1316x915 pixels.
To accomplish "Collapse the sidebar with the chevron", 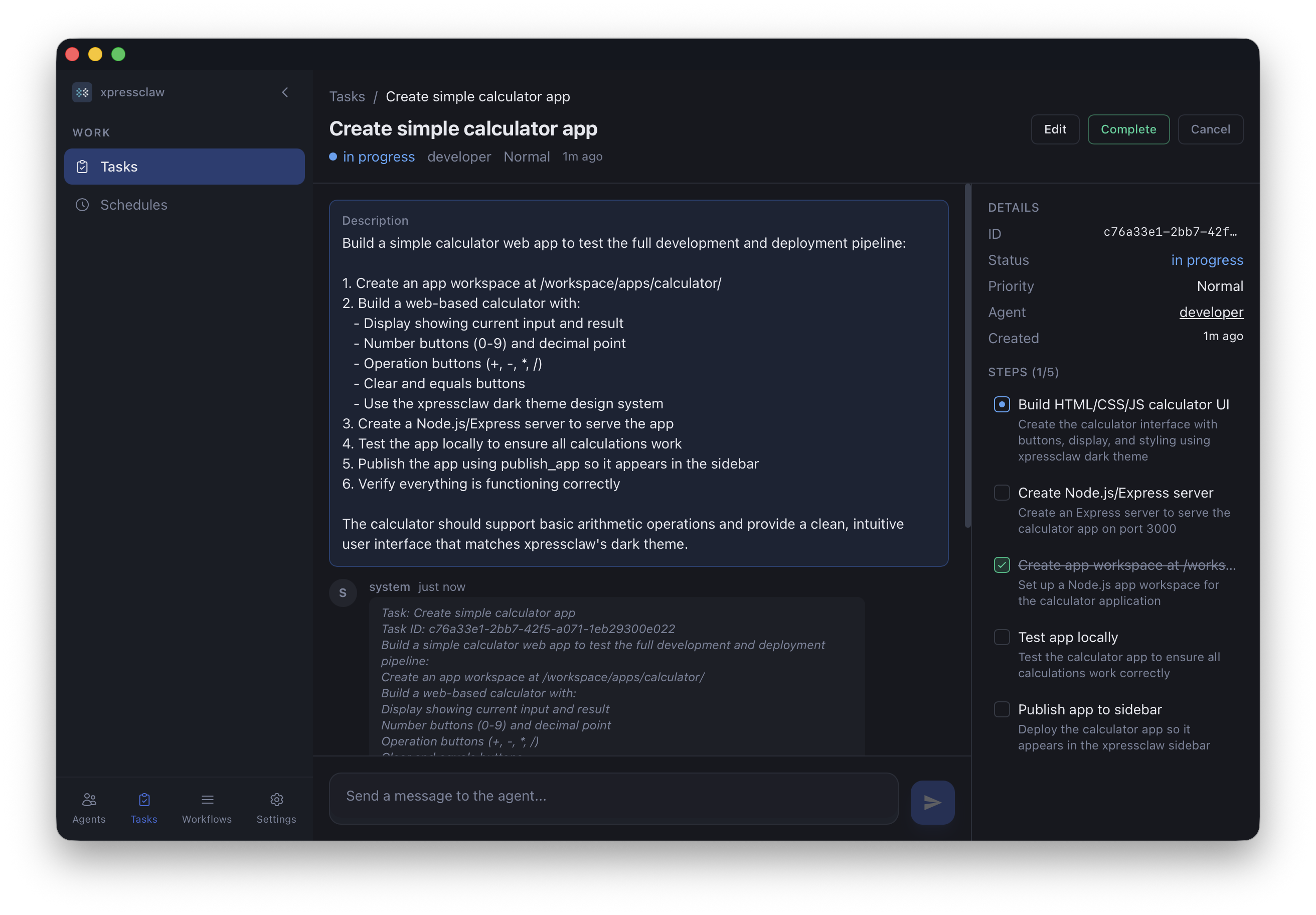I will coord(285,92).
